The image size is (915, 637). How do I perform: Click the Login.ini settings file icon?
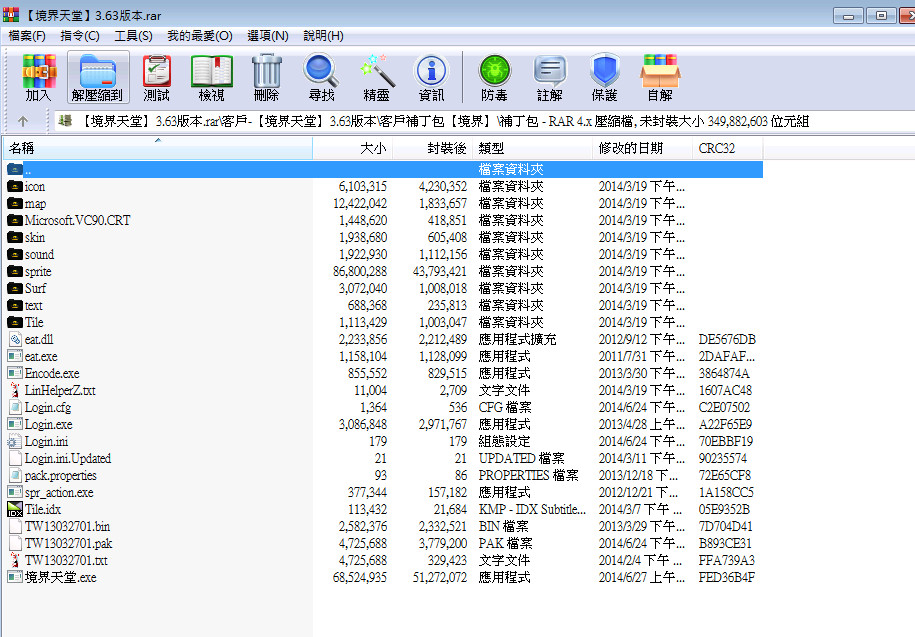[x=15, y=442]
